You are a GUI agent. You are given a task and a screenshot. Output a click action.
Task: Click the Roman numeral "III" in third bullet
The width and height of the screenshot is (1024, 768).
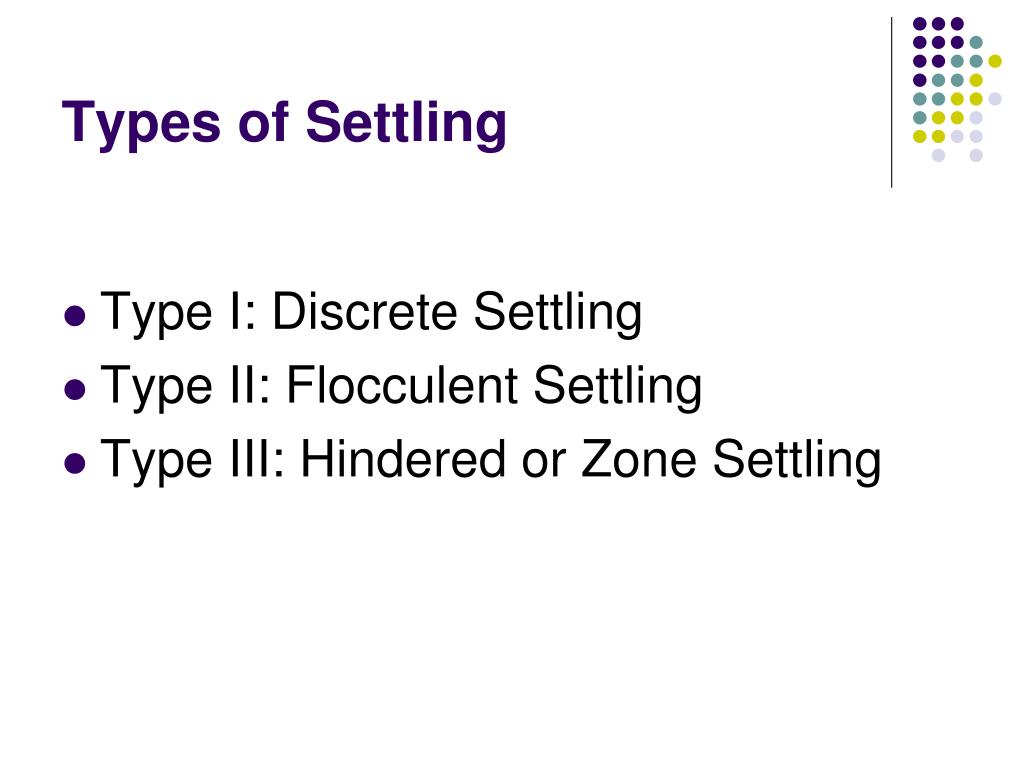[x=258, y=459]
